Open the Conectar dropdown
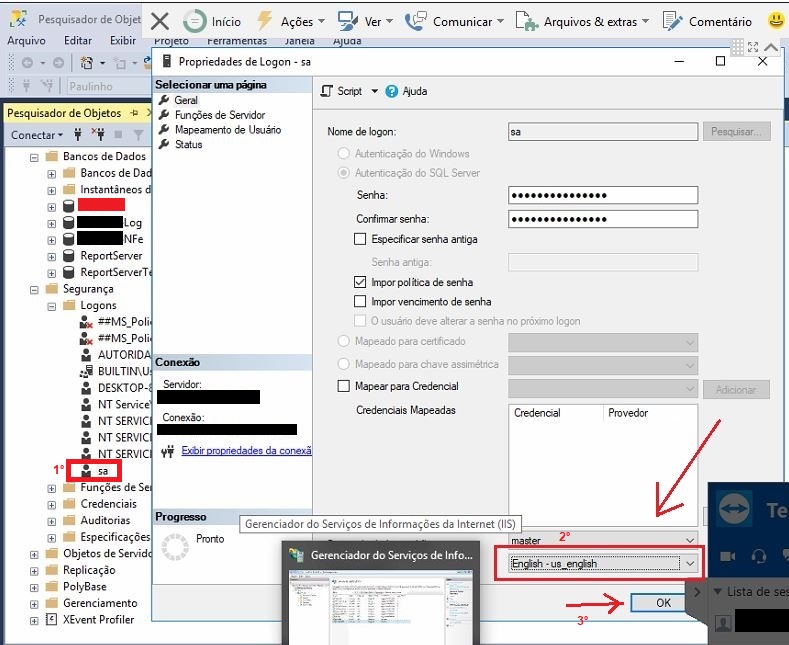 (x=37, y=135)
